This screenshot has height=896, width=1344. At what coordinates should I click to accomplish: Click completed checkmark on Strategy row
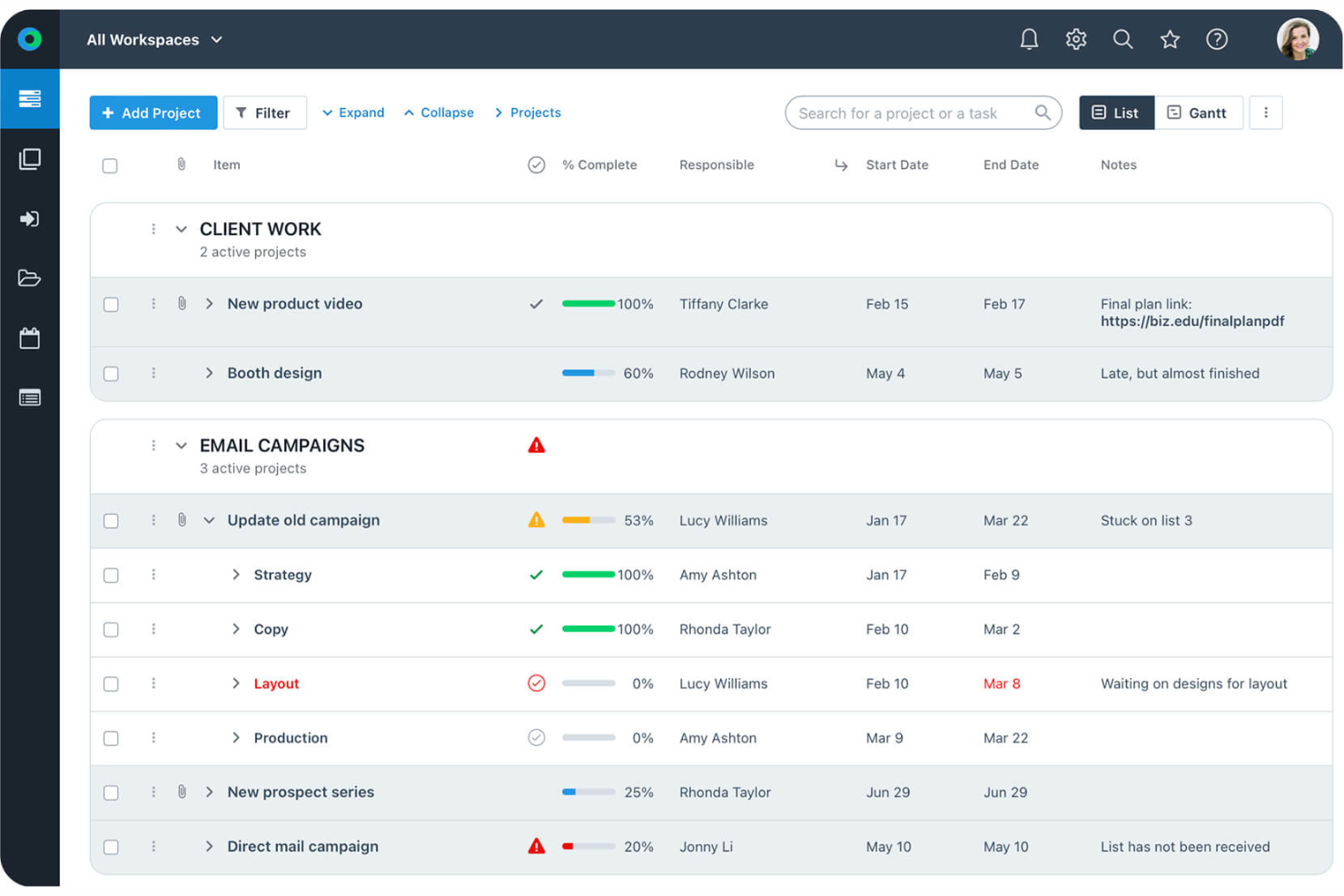(x=537, y=575)
